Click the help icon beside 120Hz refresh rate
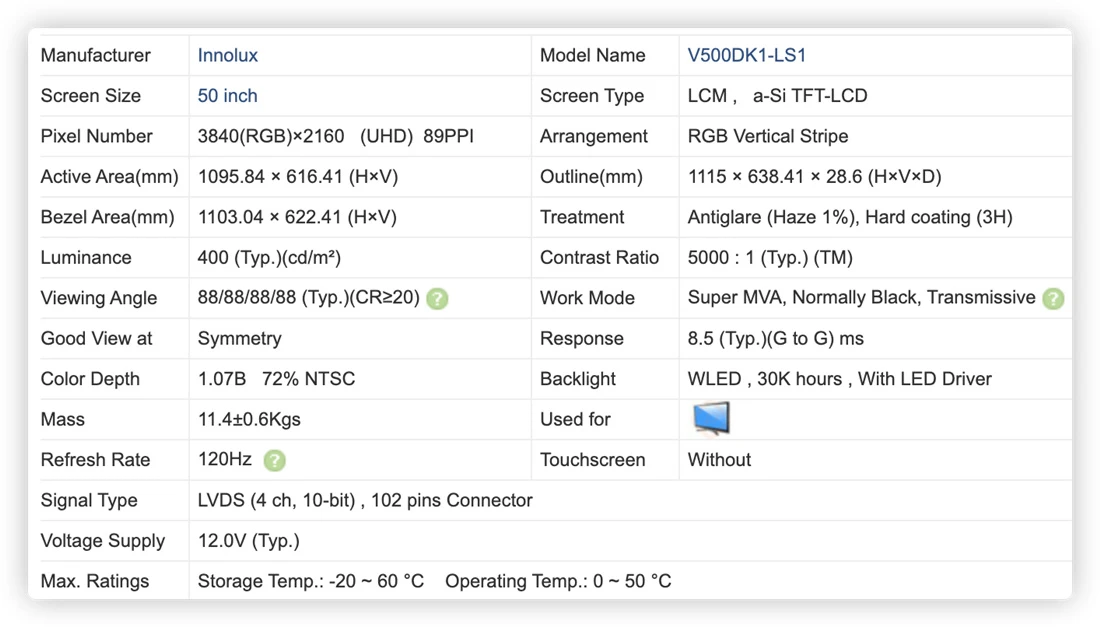Screen dimensions: 1100x627 (x=274, y=461)
